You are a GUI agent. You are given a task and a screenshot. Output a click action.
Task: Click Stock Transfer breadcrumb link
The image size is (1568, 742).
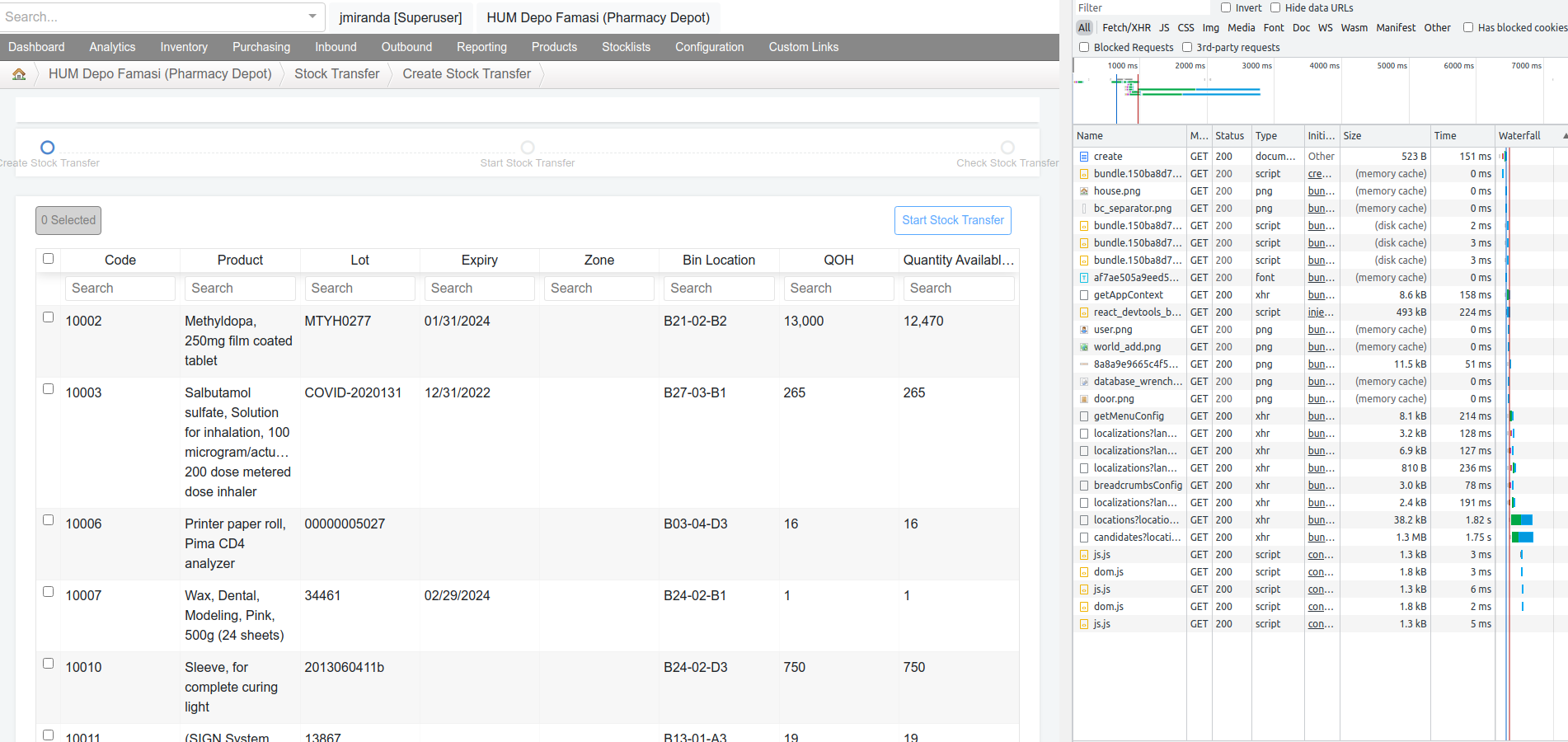[x=337, y=74]
